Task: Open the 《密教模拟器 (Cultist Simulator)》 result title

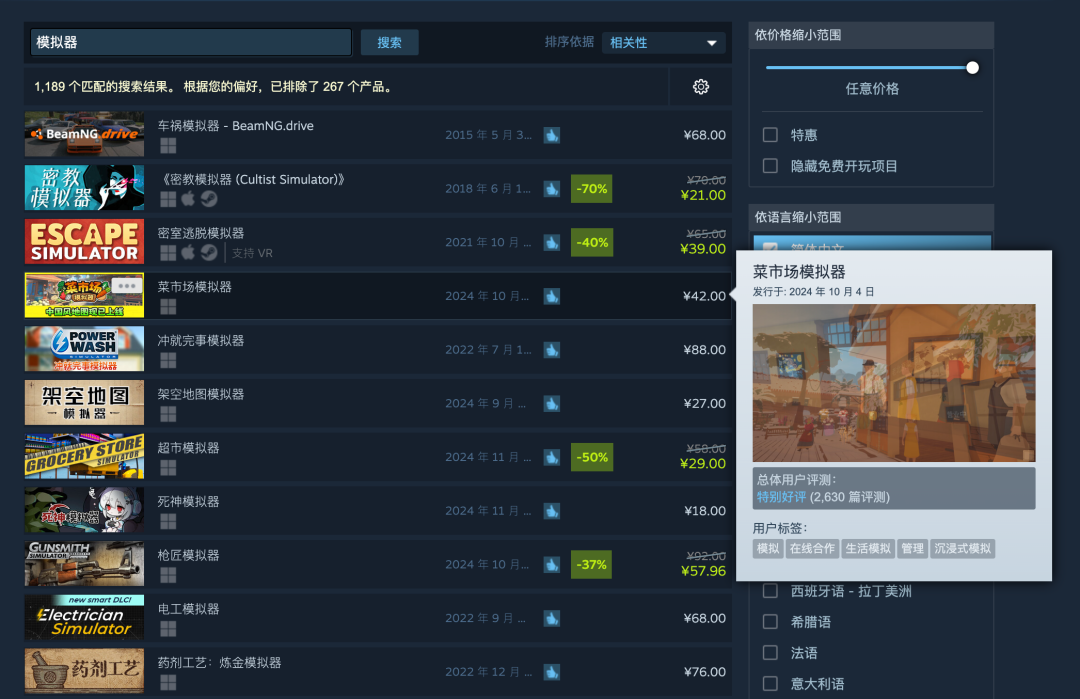Action: coord(251,180)
